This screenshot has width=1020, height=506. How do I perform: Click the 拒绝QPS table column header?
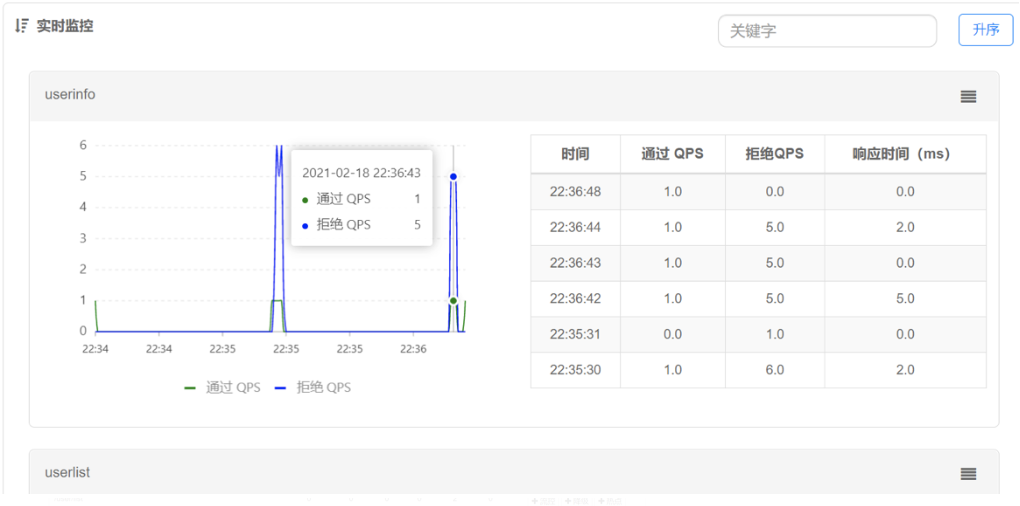click(x=775, y=154)
